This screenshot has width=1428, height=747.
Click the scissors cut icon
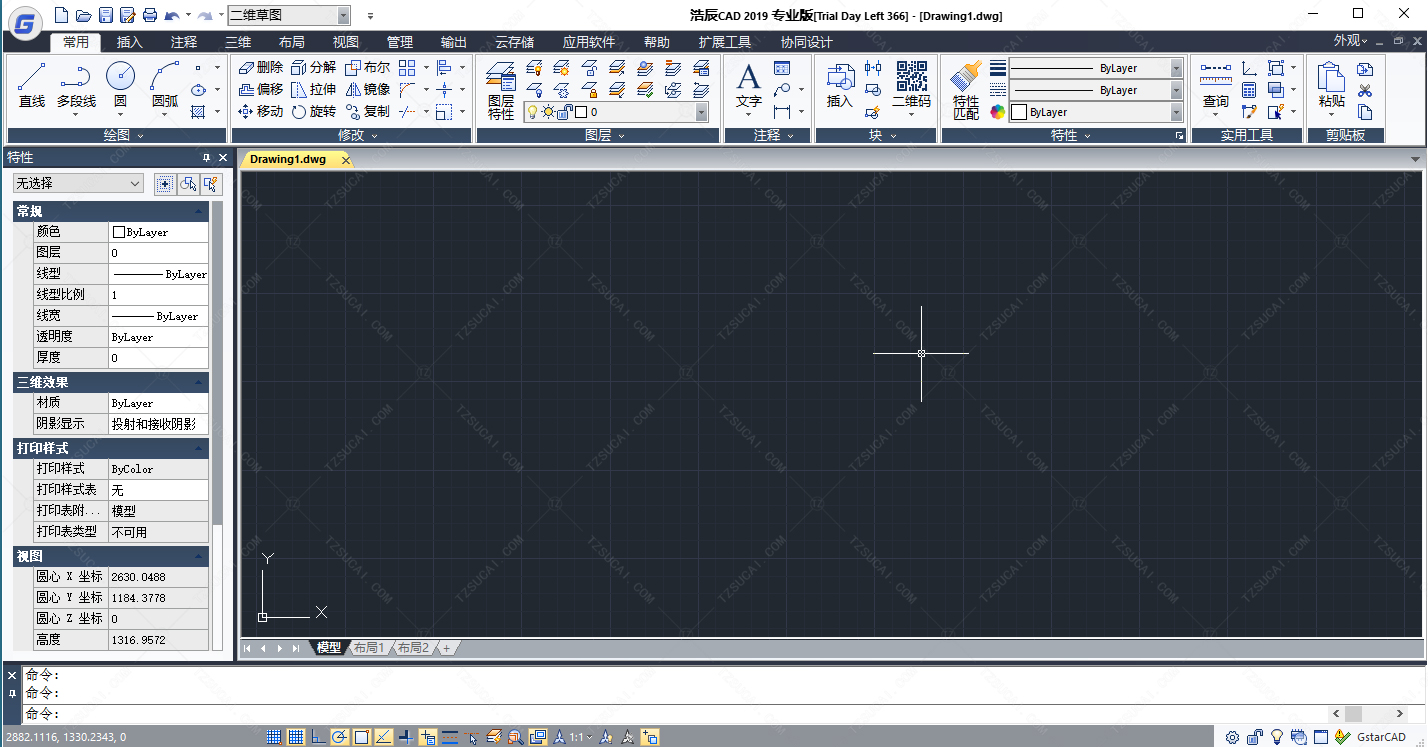coord(1365,91)
